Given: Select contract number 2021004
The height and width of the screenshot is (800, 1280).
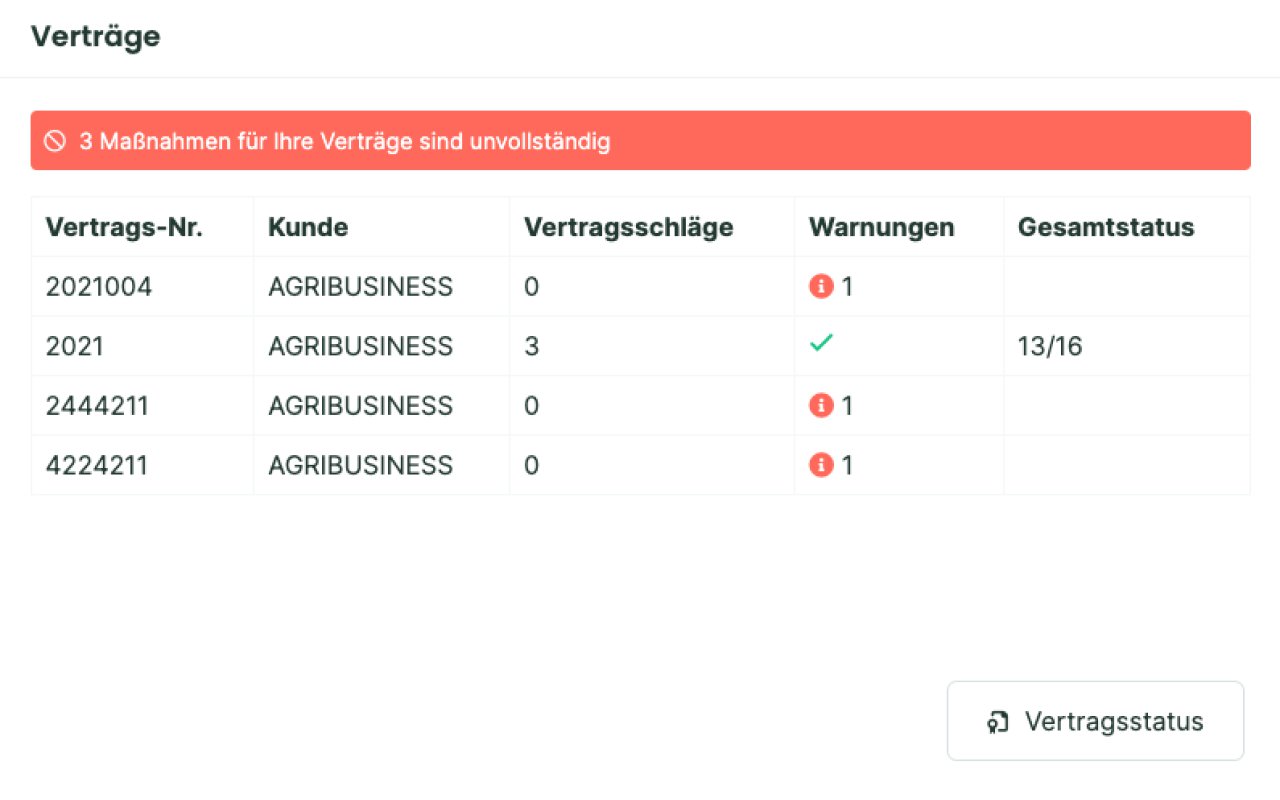Looking at the screenshot, I should point(99,287).
